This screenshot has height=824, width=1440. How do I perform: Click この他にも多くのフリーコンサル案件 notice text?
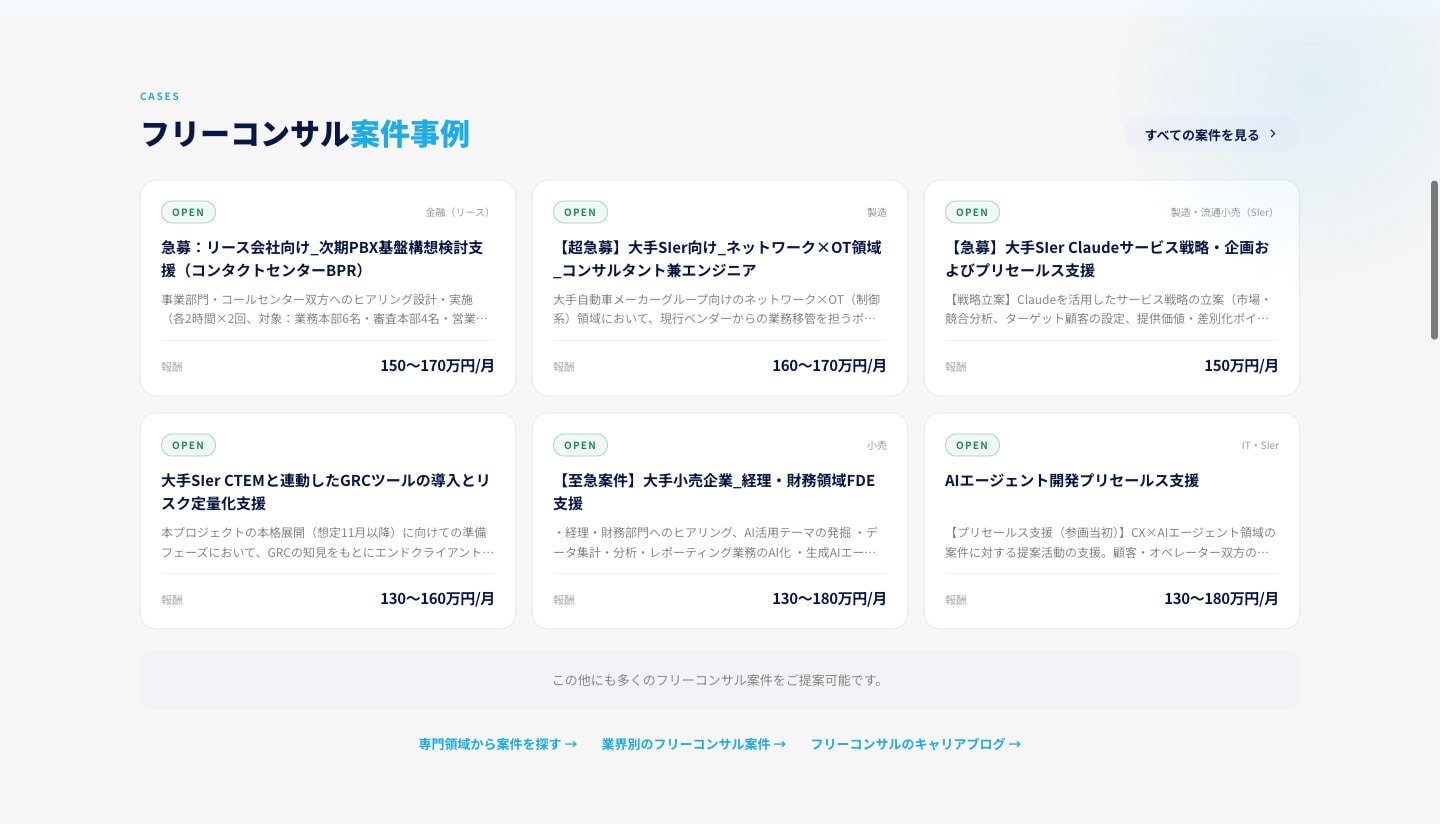click(x=718, y=680)
